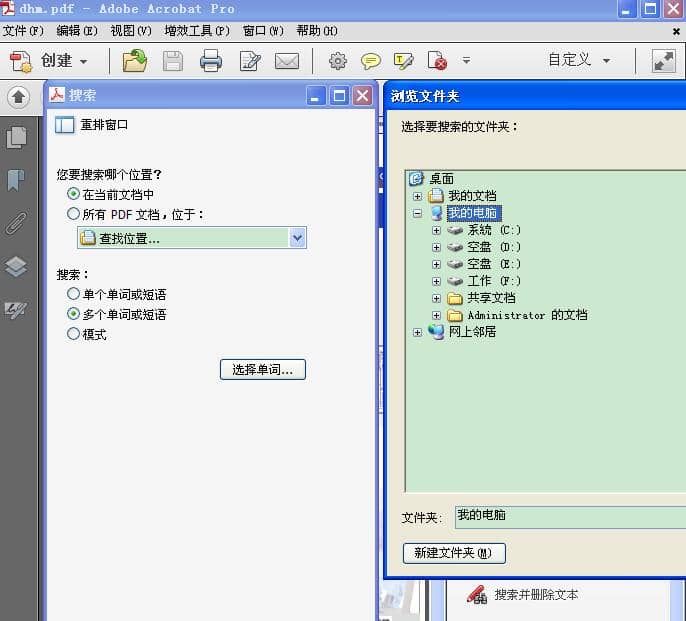This screenshot has width=686, height=621.
Task: Select 空盘 (E:) drive
Action: [x=494, y=264]
